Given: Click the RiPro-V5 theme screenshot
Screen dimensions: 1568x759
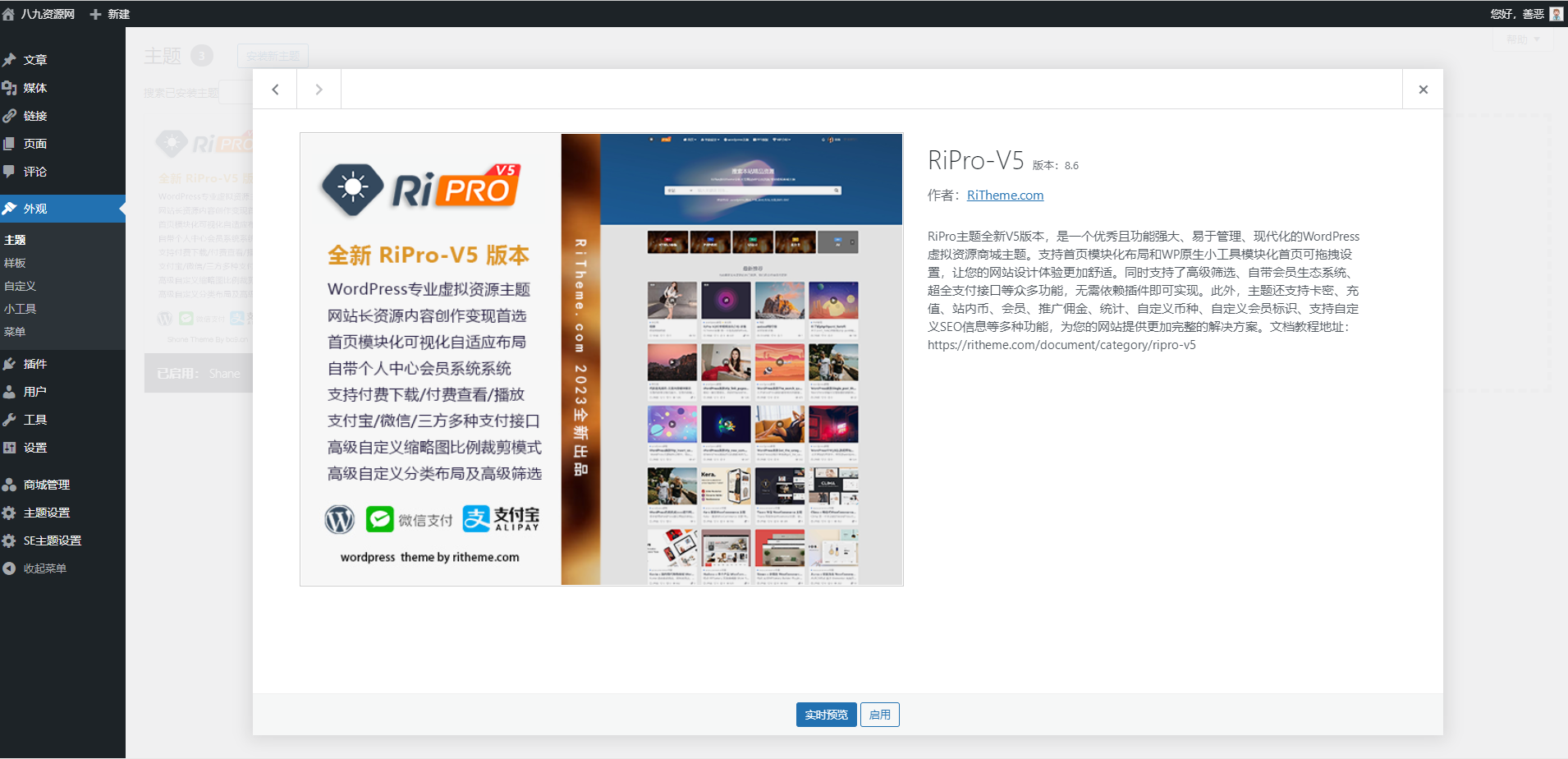Looking at the screenshot, I should pos(602,359).
